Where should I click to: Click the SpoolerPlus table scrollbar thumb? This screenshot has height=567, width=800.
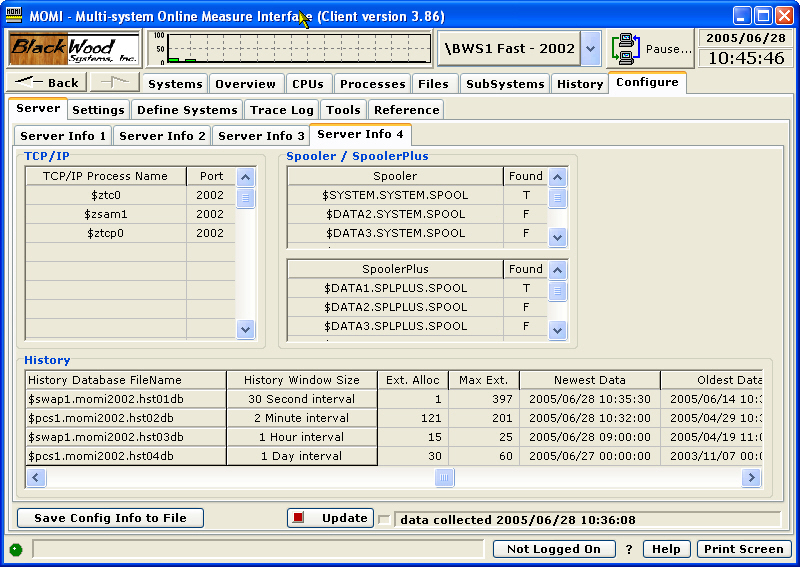coord(558,290)
